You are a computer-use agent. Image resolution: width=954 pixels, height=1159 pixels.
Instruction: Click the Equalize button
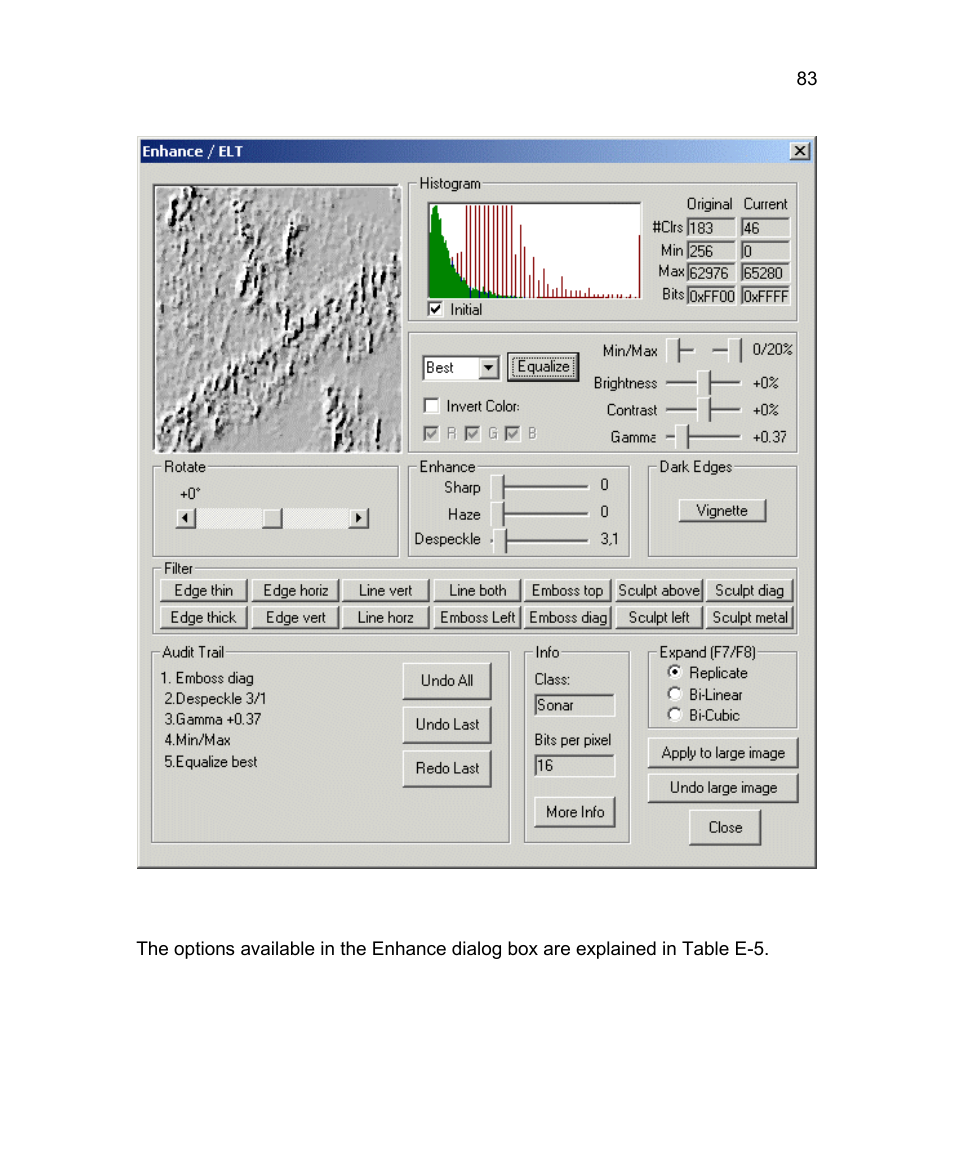tap(543, 367)
